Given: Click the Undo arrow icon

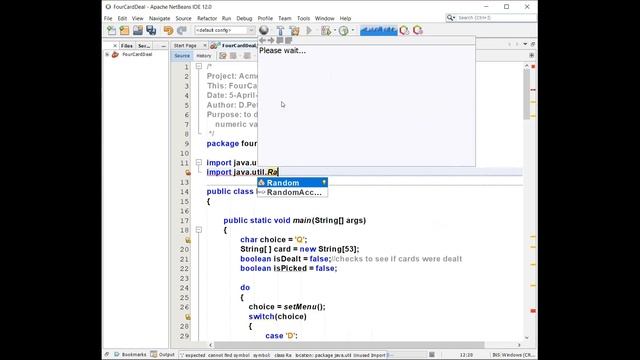Looking at the screenshot, I should 168,30.
